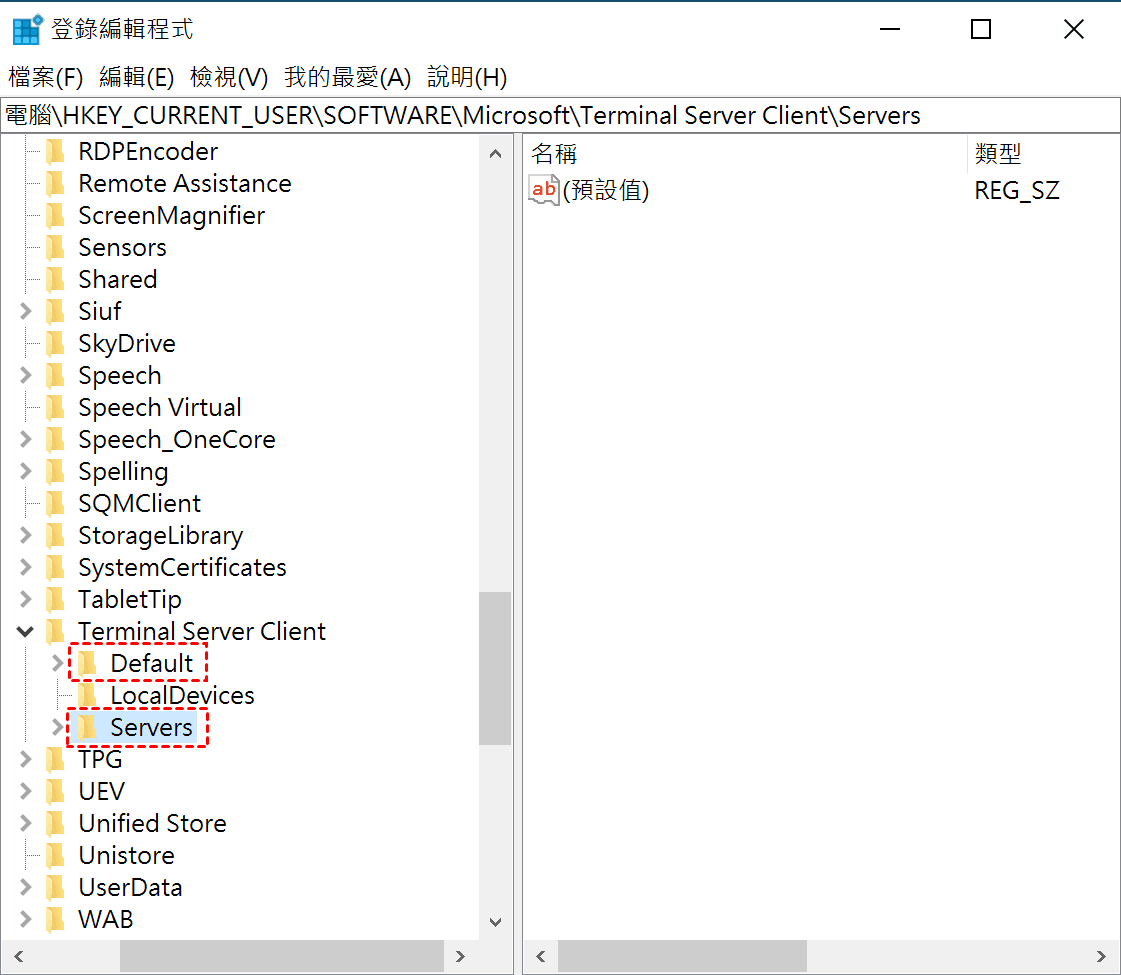This screenshot has height=975, width=1121.
Task: Click tree pane scroll down arrow
Action: click(495, 922)
